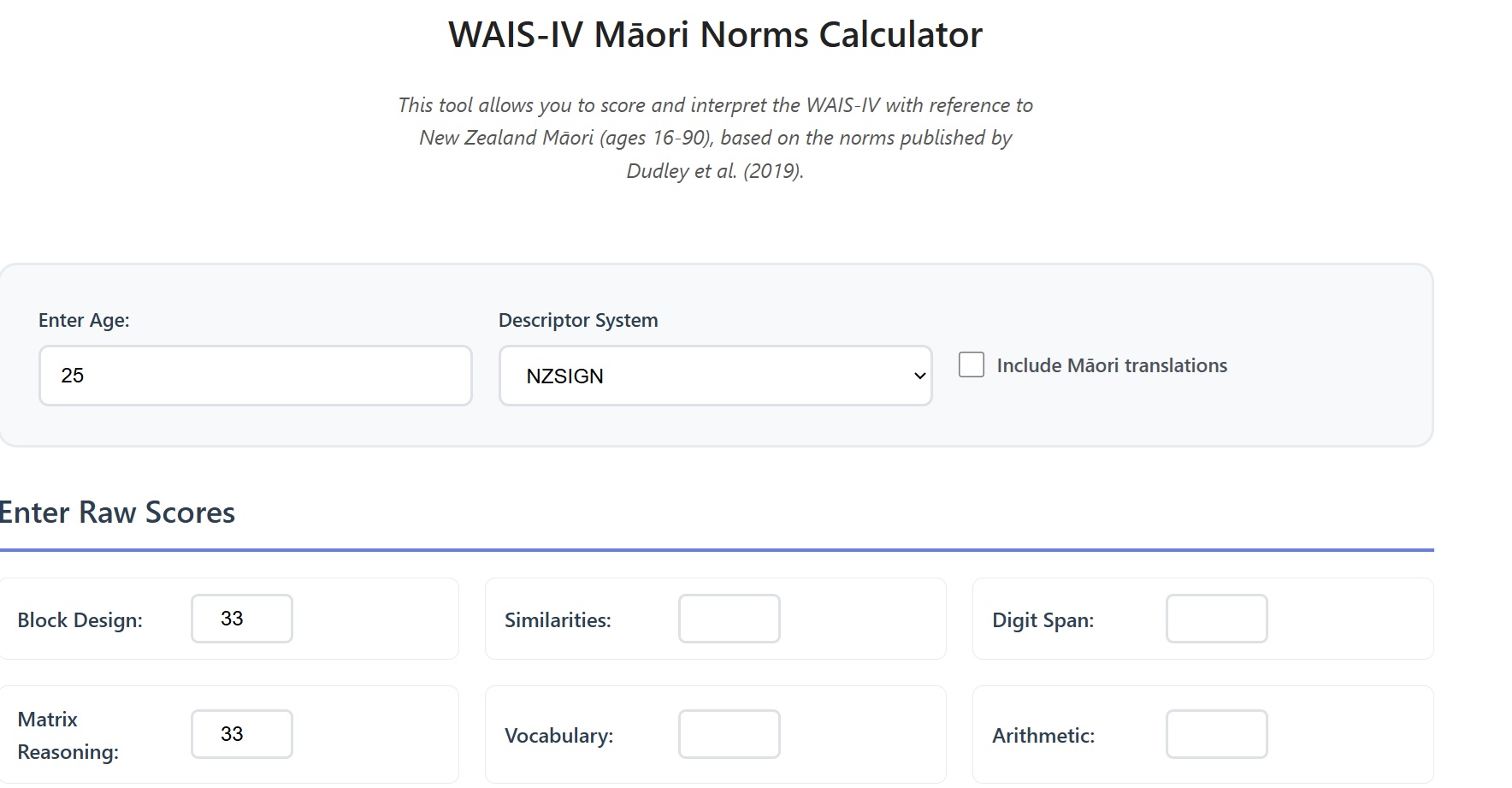Click the Enter Raw Scores heading

pyautogui.click(x=117, y=512)
